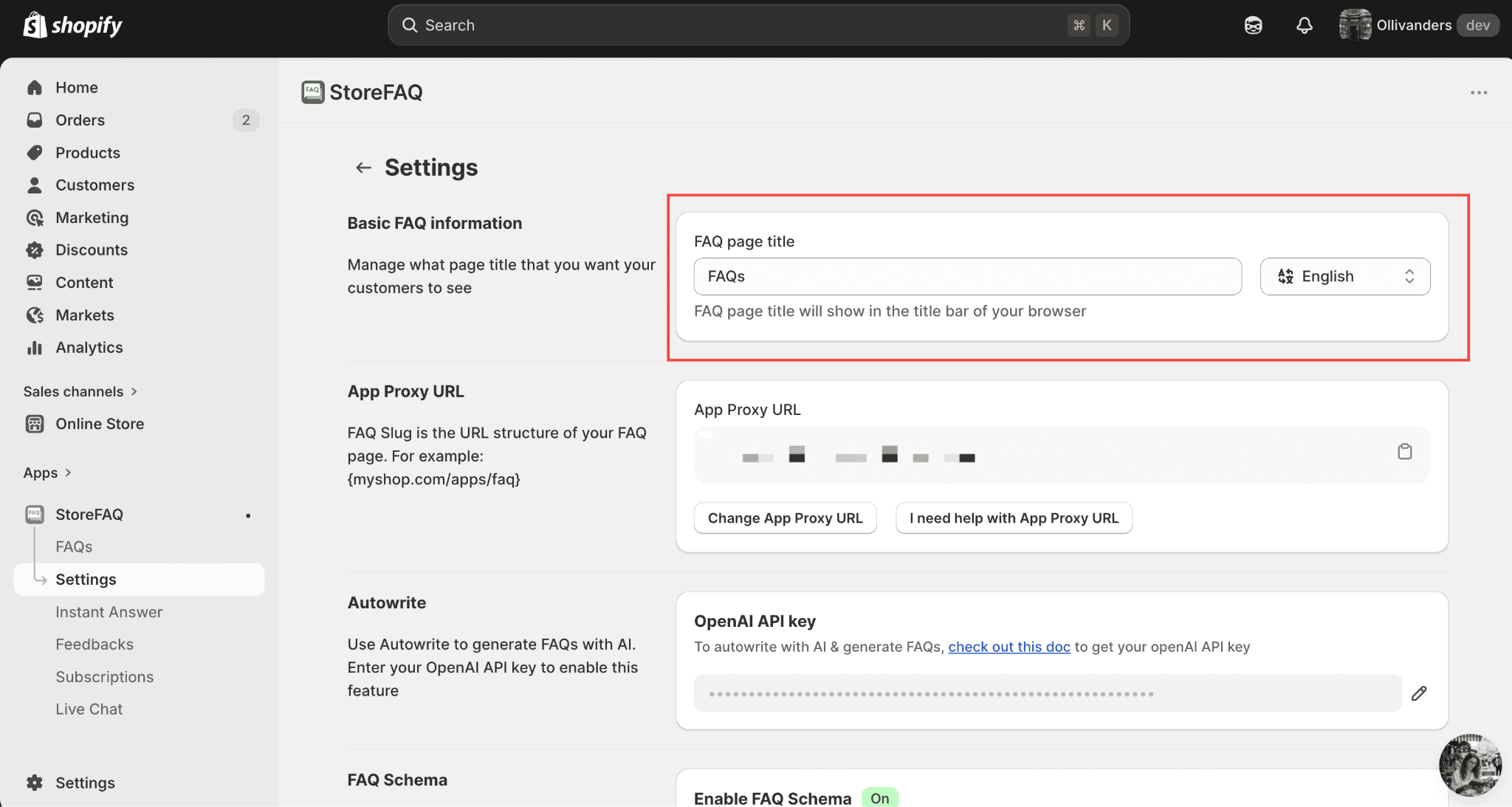Click the Settings gear icon at sidebar bottom
The image size is (1512, 807).
(35, 783)
